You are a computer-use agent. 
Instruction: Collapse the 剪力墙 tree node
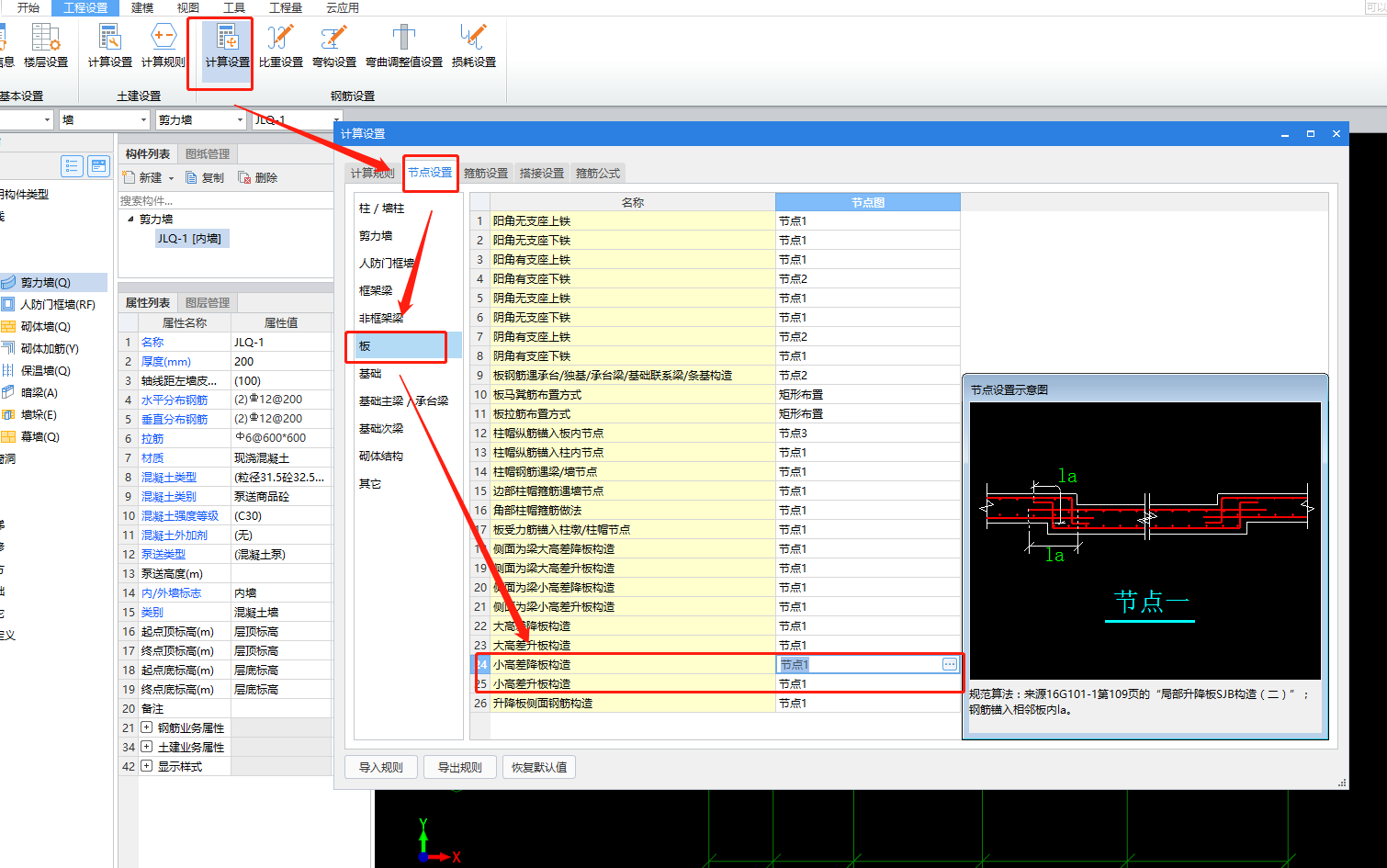(x=130, y=220)
